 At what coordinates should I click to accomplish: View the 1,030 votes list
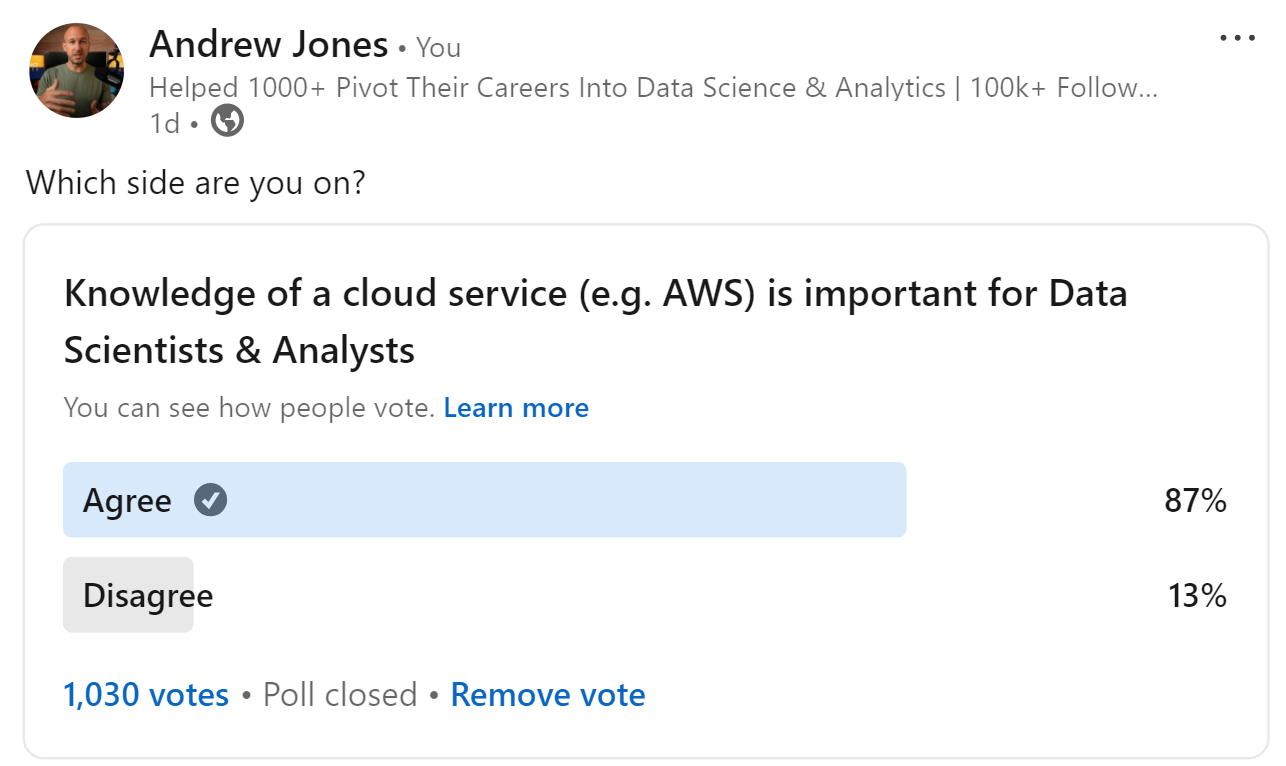146,695
